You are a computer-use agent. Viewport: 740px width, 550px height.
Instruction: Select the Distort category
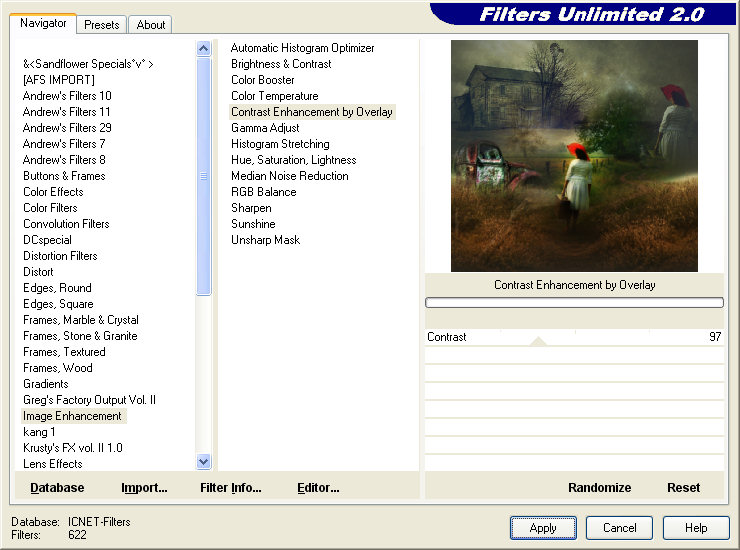click(x=38, y=272)
